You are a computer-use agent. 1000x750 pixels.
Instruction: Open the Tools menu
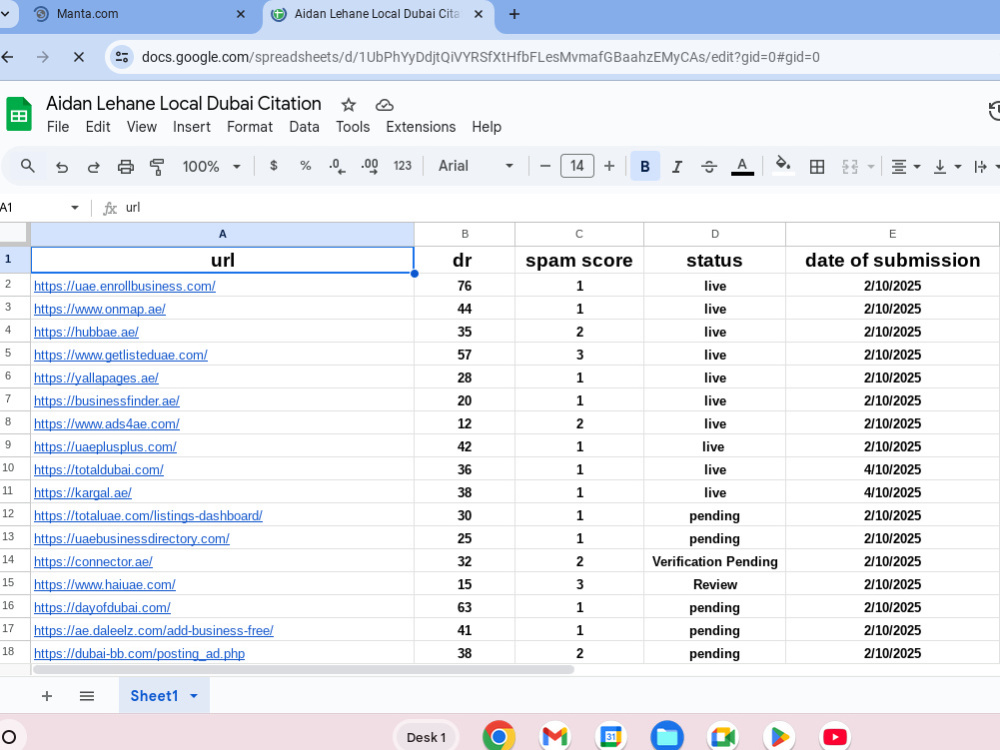coord(353,127)
